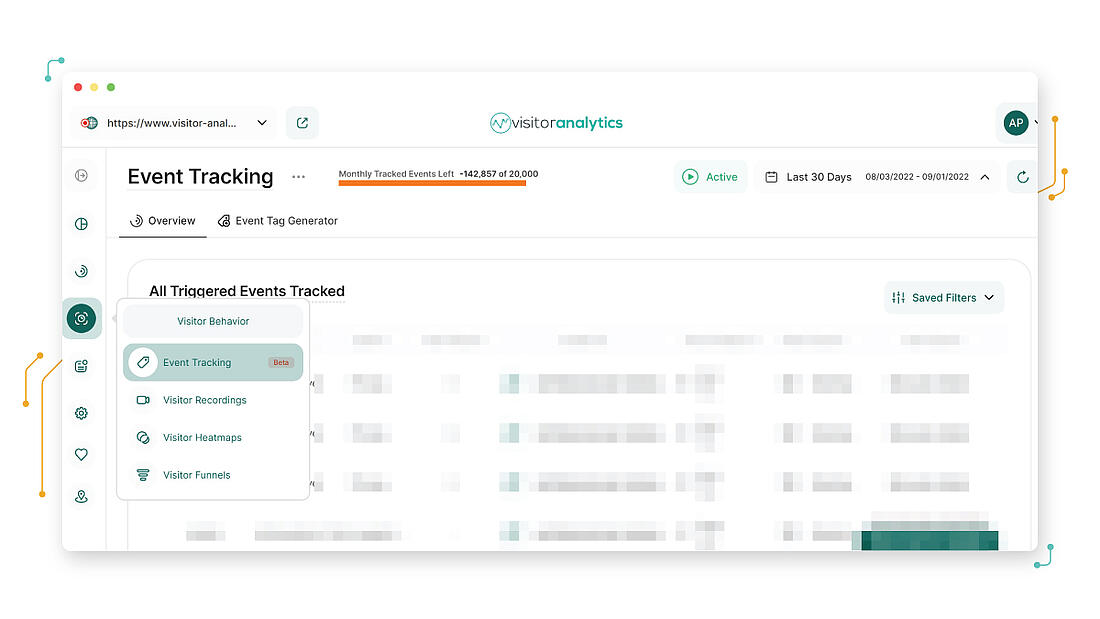
Task: Click the Saved Filters chevron arrow
Action: tap(989, 298)
